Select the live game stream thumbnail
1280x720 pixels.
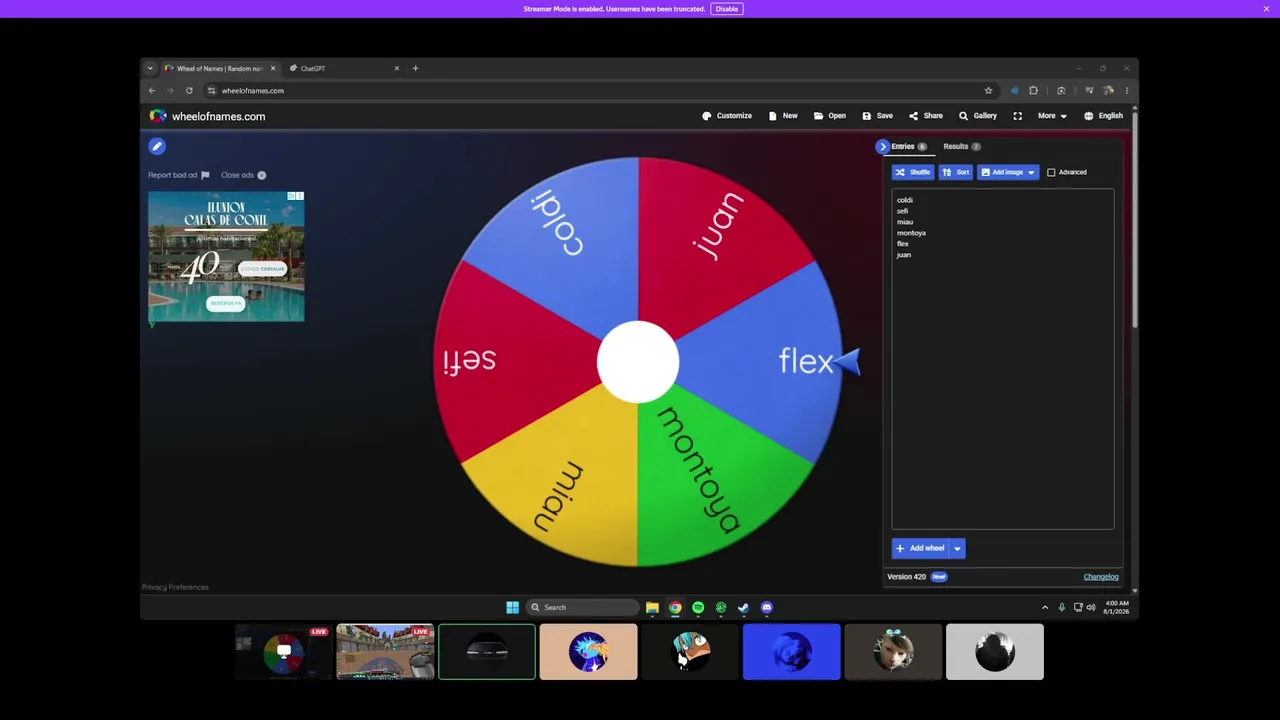(x=385, y=652)
